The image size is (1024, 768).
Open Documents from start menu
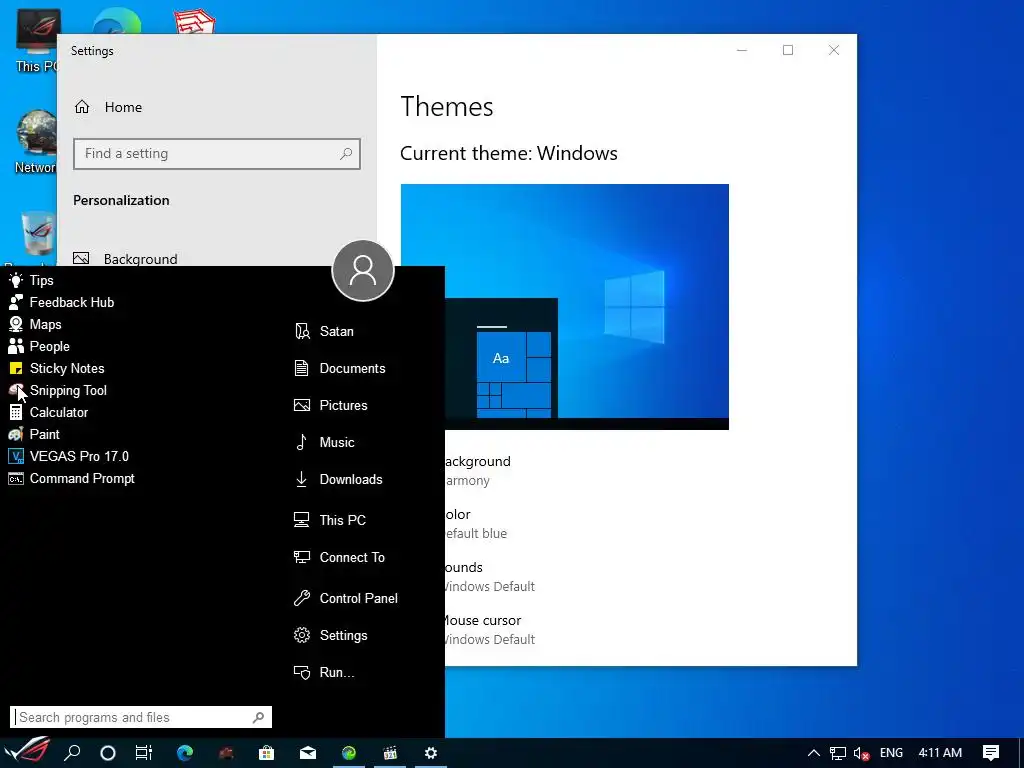click(x=340, y=368)
